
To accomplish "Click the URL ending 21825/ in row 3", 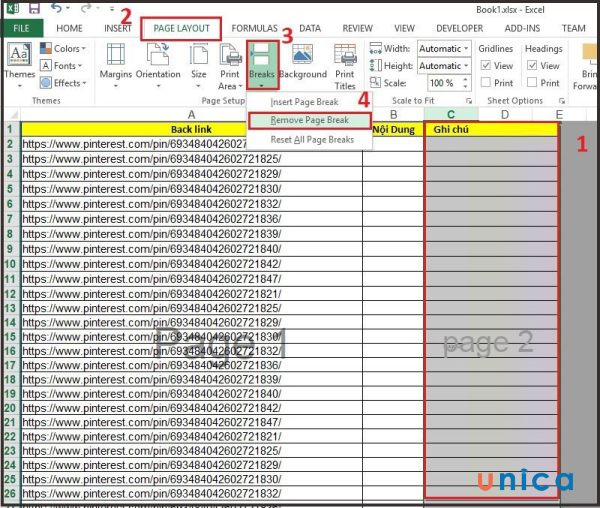I will tap(152, 159).
